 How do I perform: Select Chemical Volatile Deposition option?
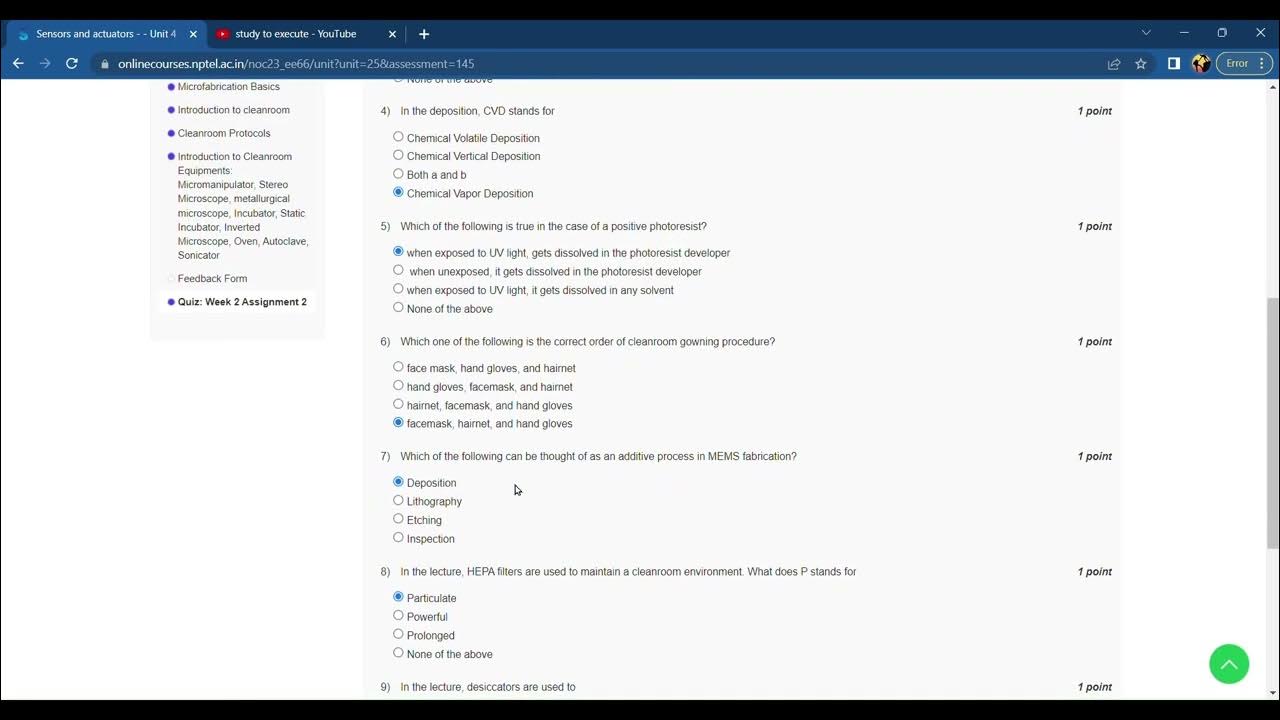coord(398,137)
